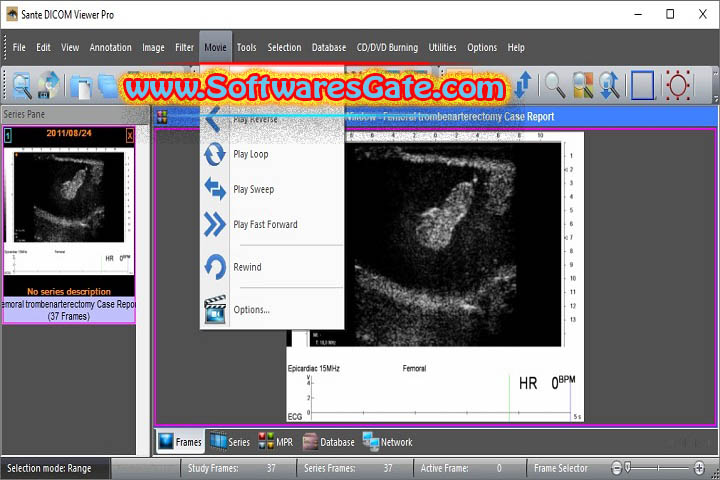Screen dimensions: 720x480
Task: Click the Frame Selector slider handle
Action: pyautogui.click(x=628, y=468)
